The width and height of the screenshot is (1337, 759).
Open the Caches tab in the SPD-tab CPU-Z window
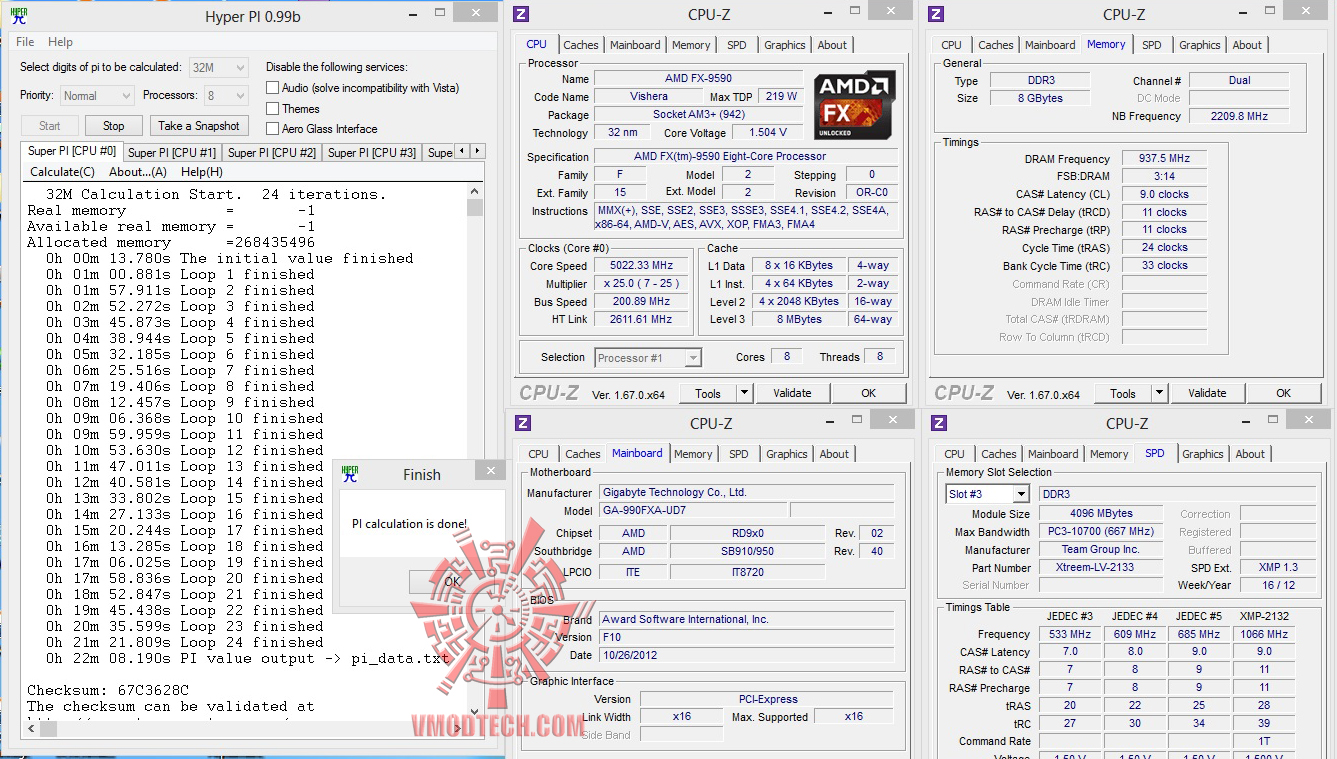(999, 454)
